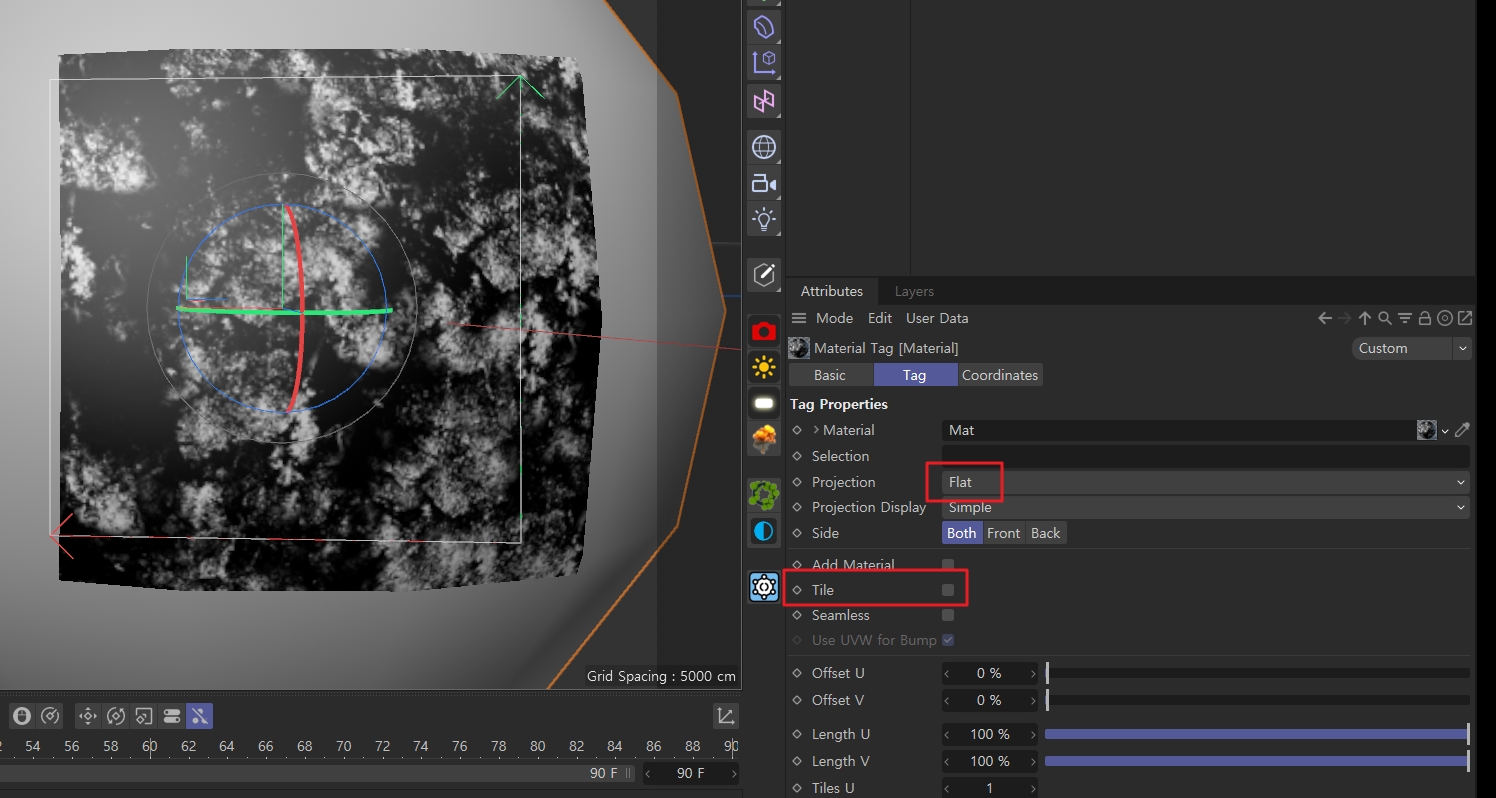This screenshot has width=1496, height=798.
Task: Open Attributes in new window icon
Action: click(x=1465, y=318)
